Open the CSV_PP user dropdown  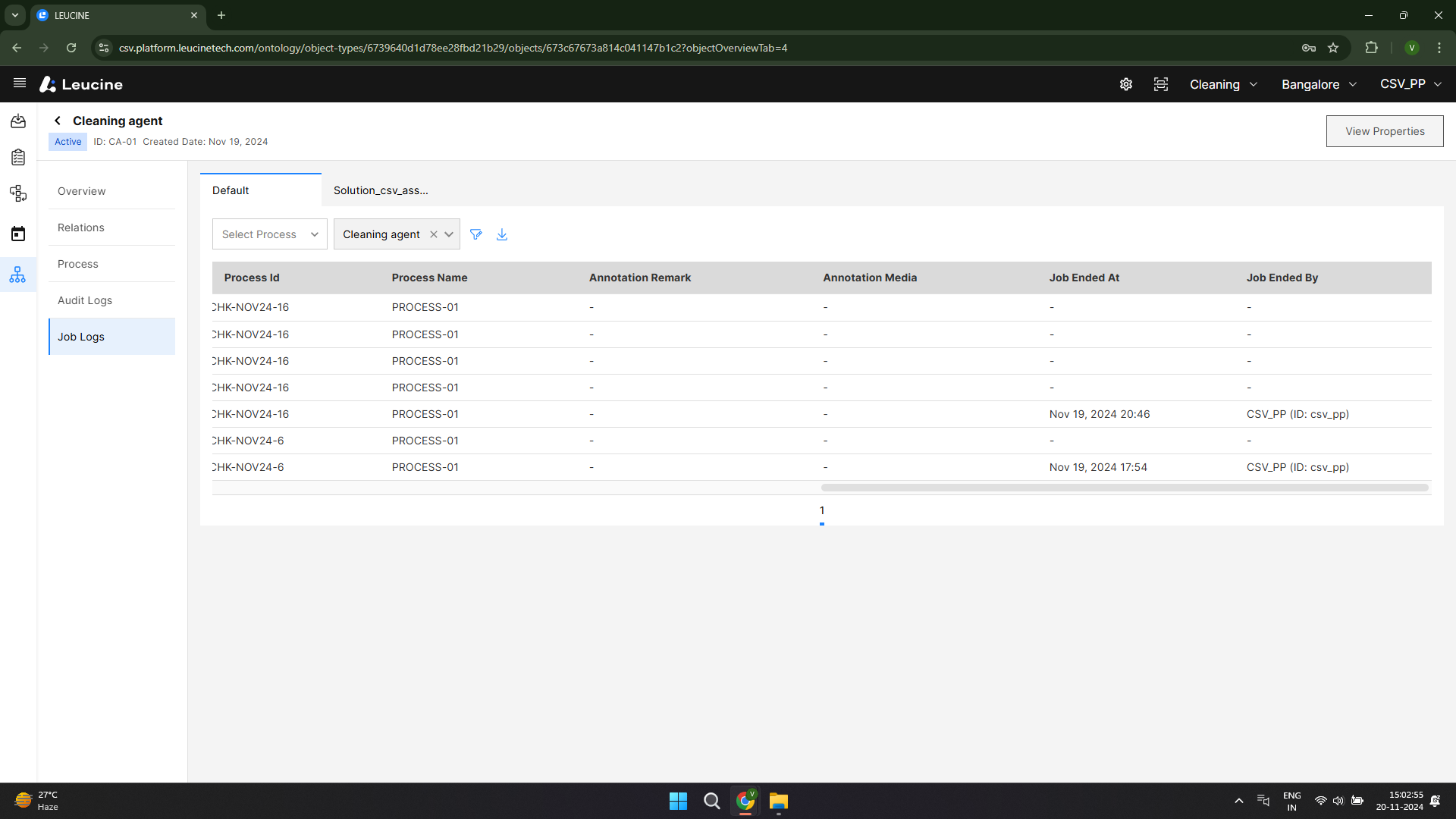click(x=1410, y=84)
